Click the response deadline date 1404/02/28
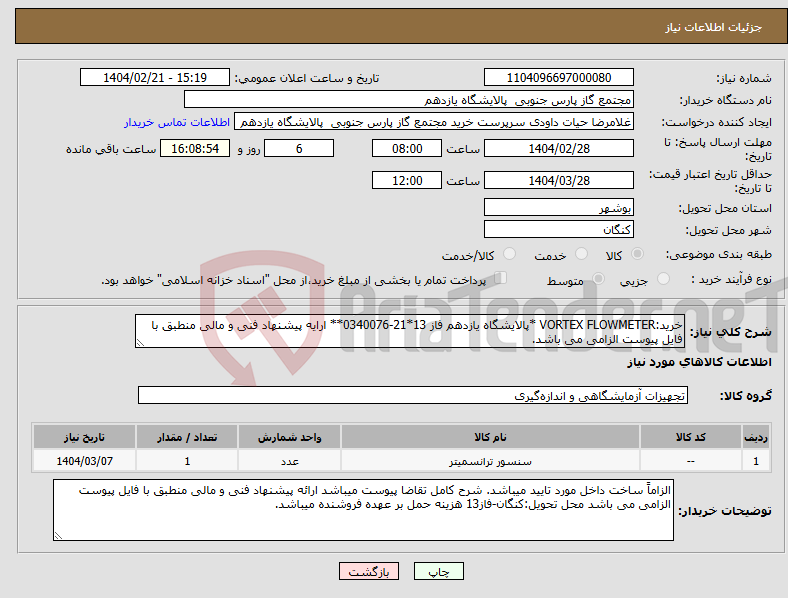The image size is (788, 598). point(558,149)
